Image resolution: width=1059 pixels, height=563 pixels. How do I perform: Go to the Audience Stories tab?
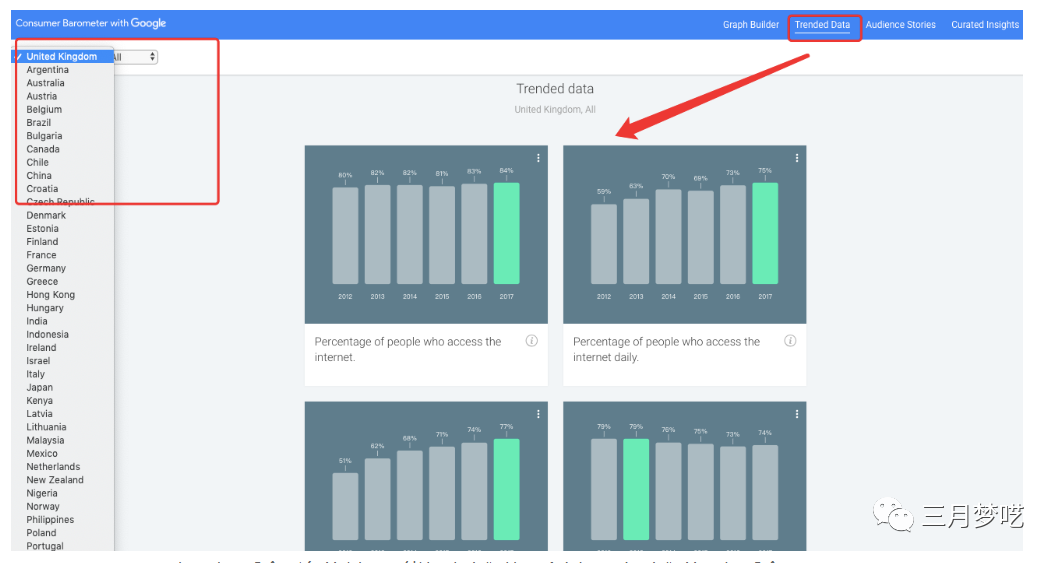point(900,25)
